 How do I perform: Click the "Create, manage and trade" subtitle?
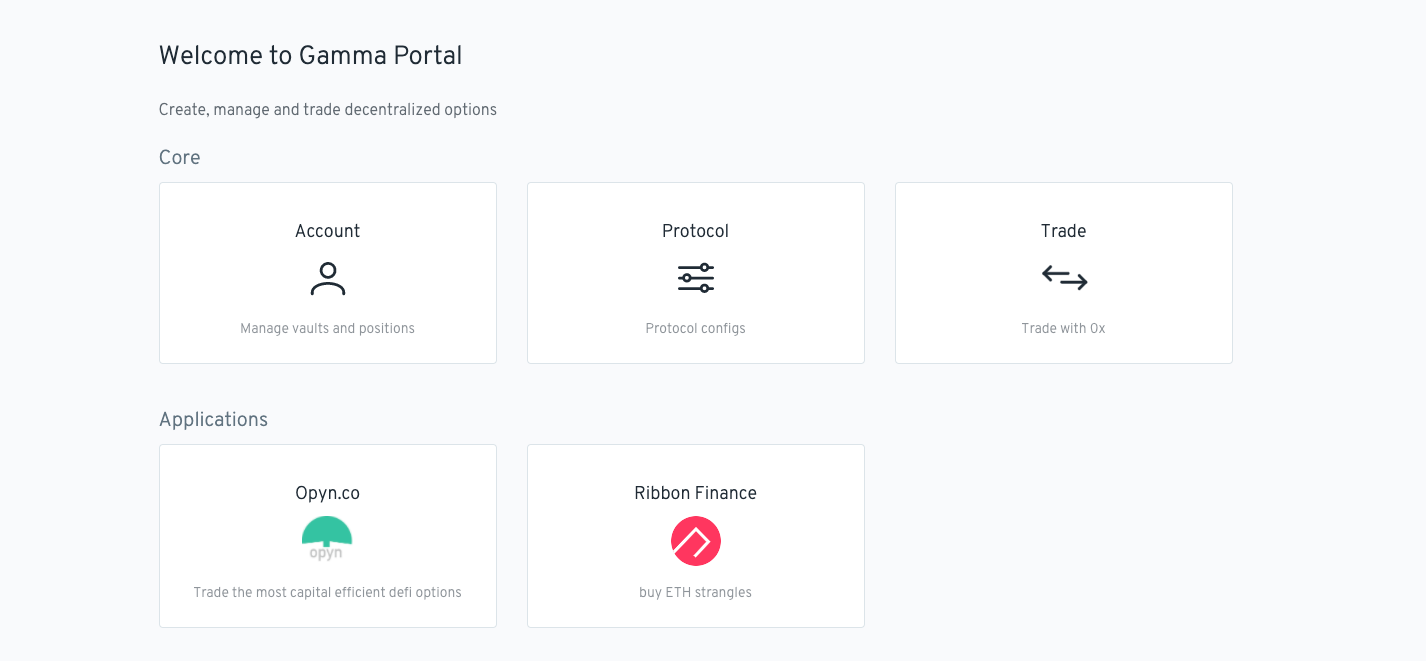[x=327, y=109]
